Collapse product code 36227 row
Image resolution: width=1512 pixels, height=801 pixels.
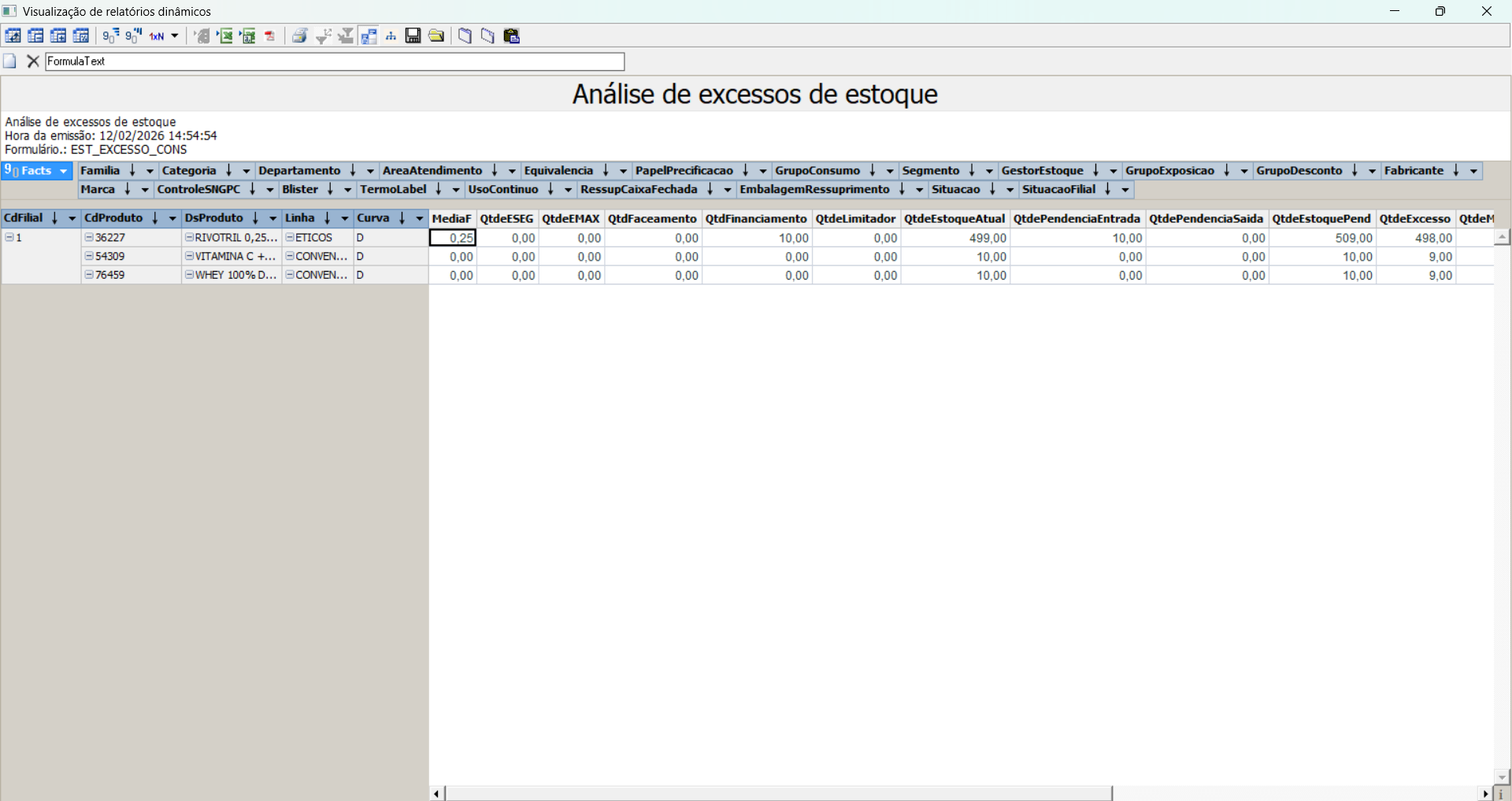89,237
